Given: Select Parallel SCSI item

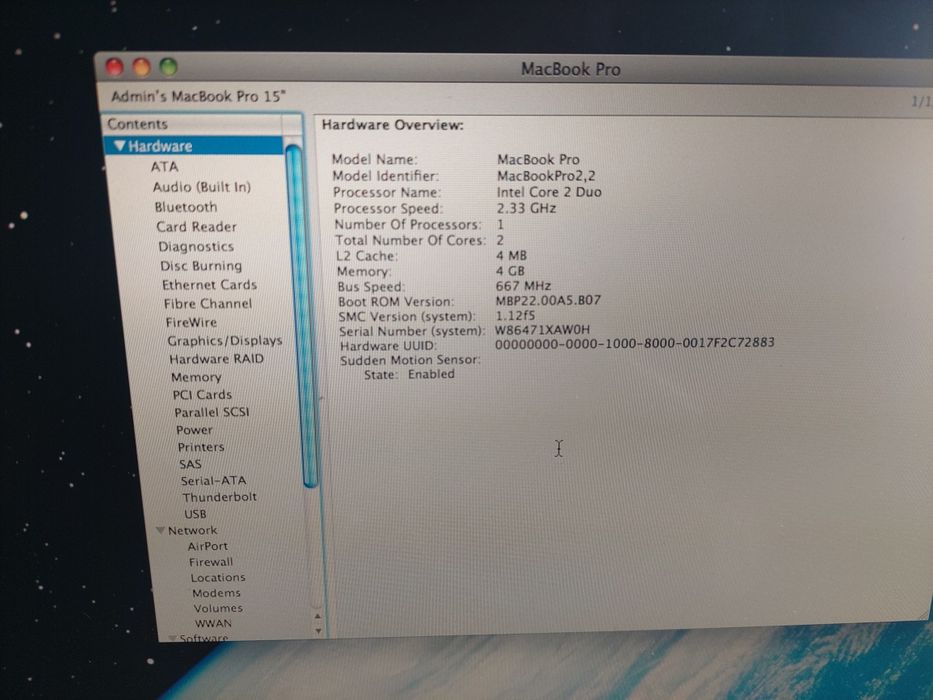Looking at the screenshot, I should 212,412.
